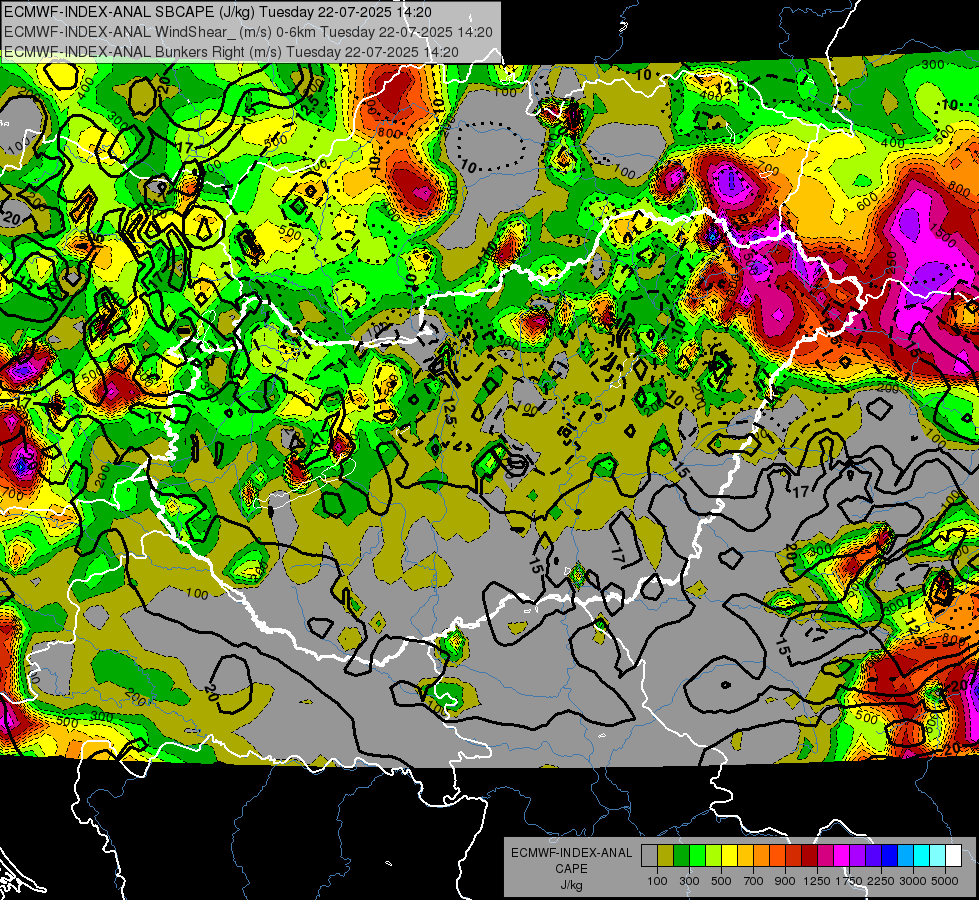This screenshot has width=979, height=900.
Task: Click the legend unit J/kg
Action: pyautogui.click(x=571, y=885)
